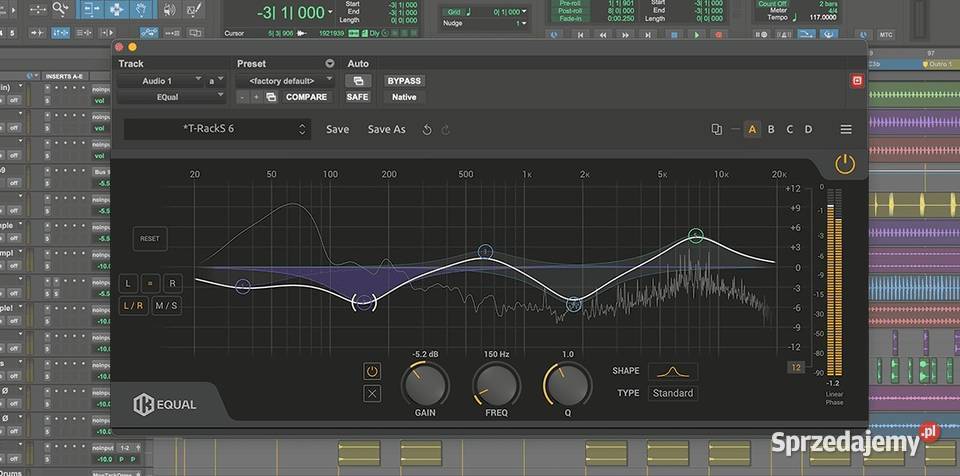960x476 pixels.
Task: Arm recording with the red Record button
Action: click(x=718, y=35)
